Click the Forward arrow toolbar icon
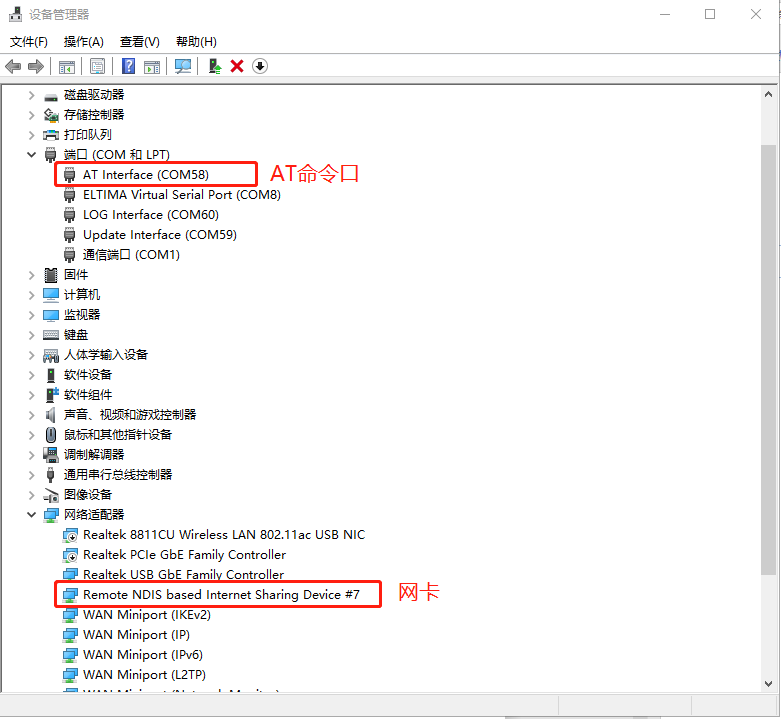 [x=36, y=66]
